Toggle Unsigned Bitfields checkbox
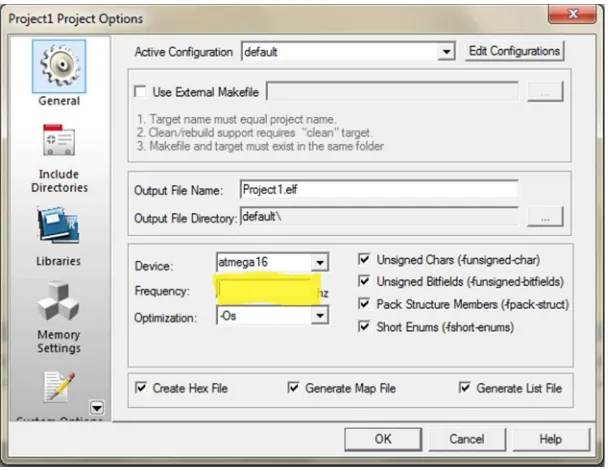The image size is (608, 470). (364, 281)
